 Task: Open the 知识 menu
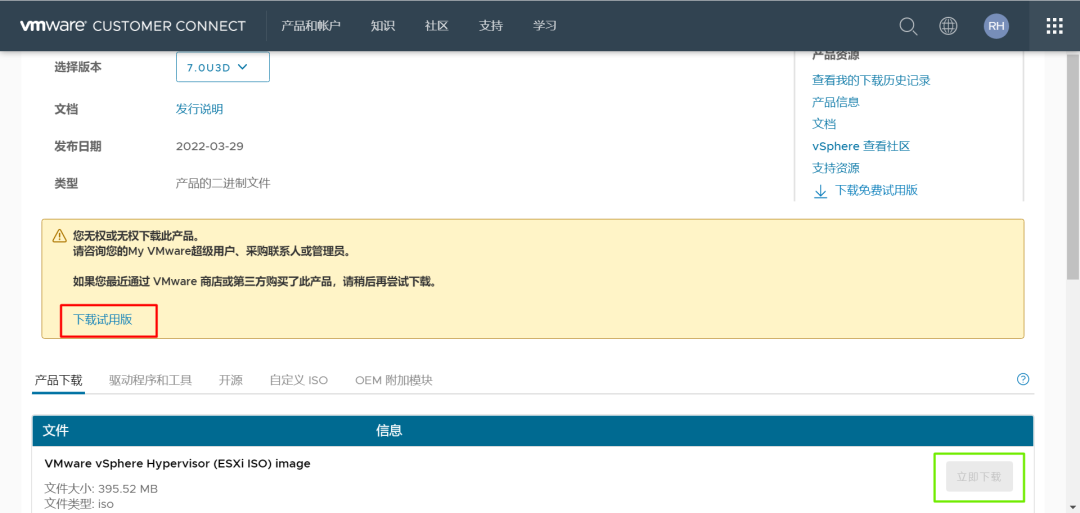point(382,26)
